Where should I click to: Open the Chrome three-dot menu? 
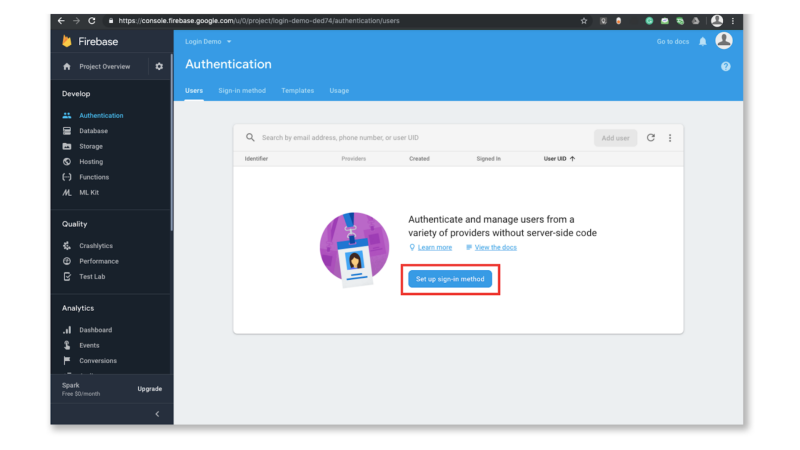point(733,21)
